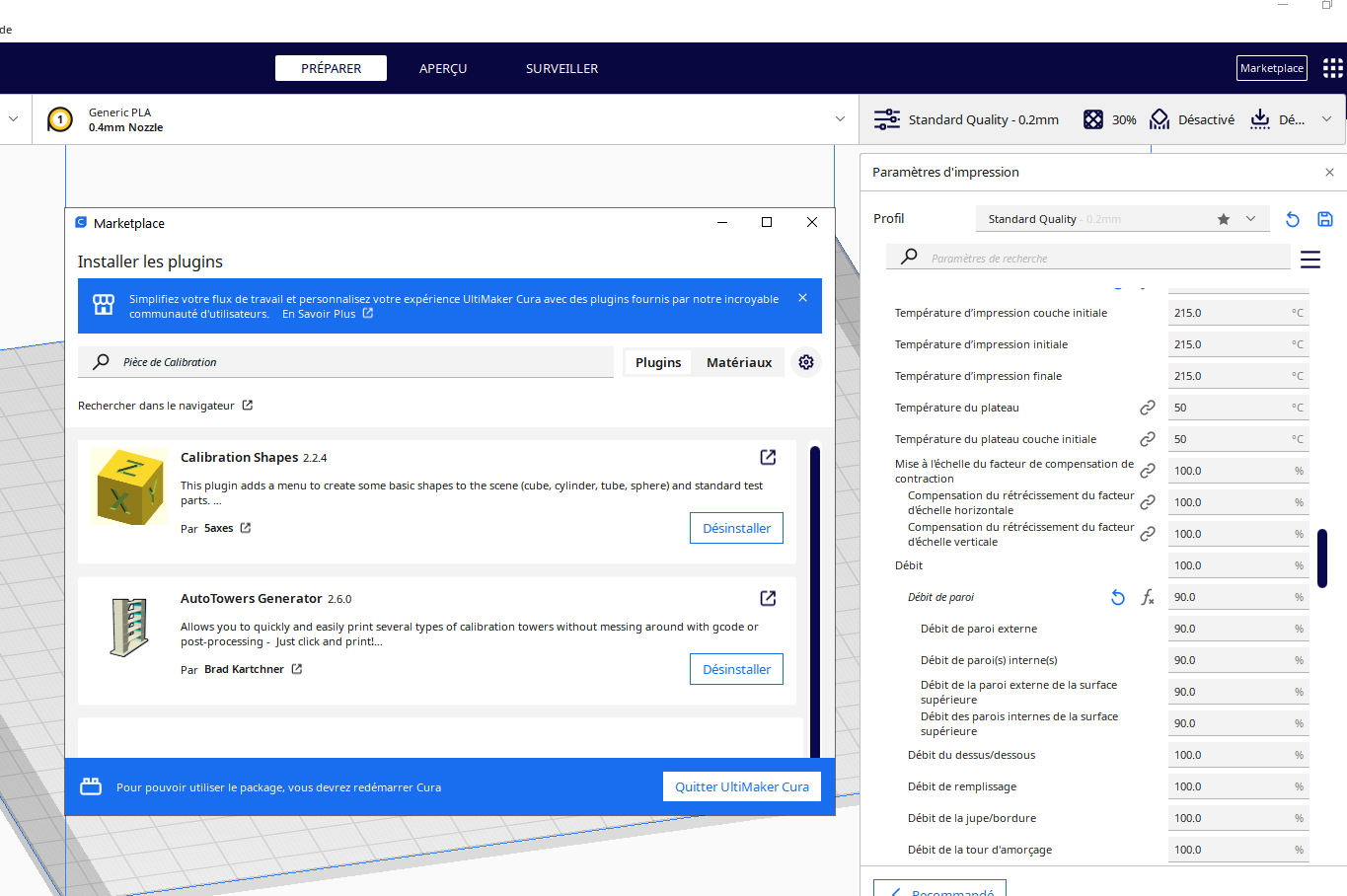Click the search magnifier in print settings

pyautogui.click(x=909, y=257)
